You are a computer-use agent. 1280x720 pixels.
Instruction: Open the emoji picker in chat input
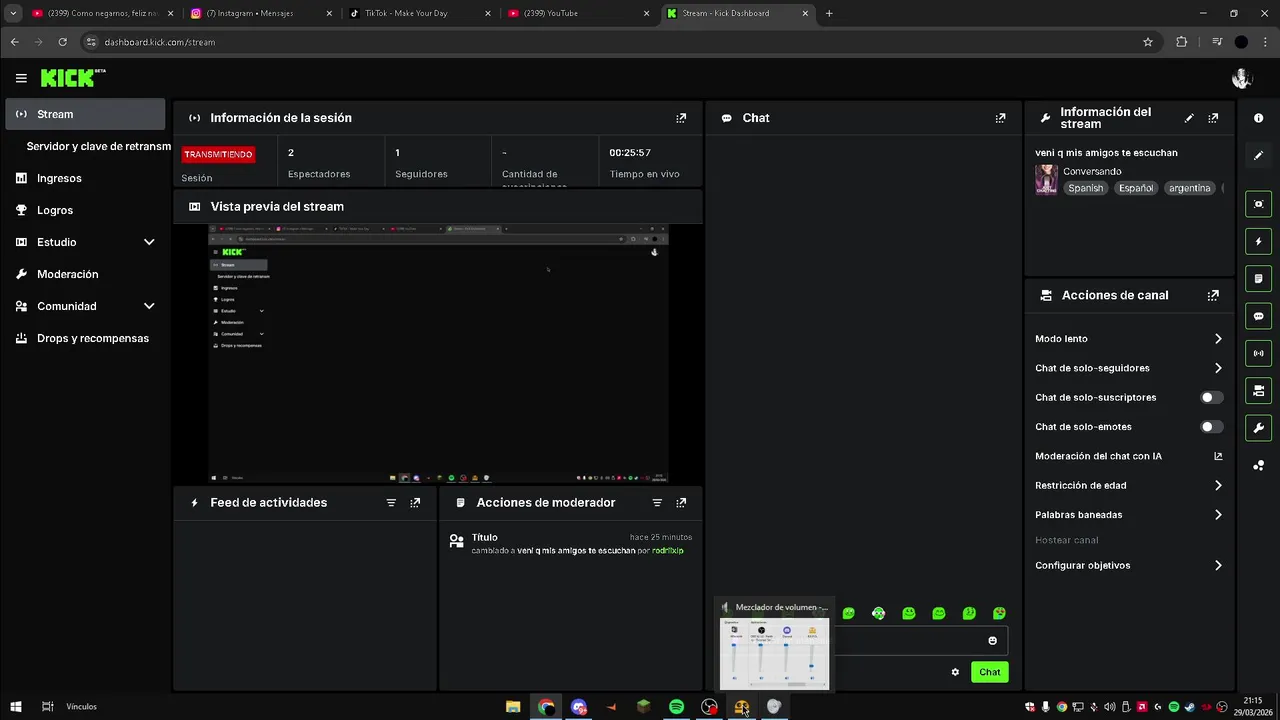coord(992,641)
